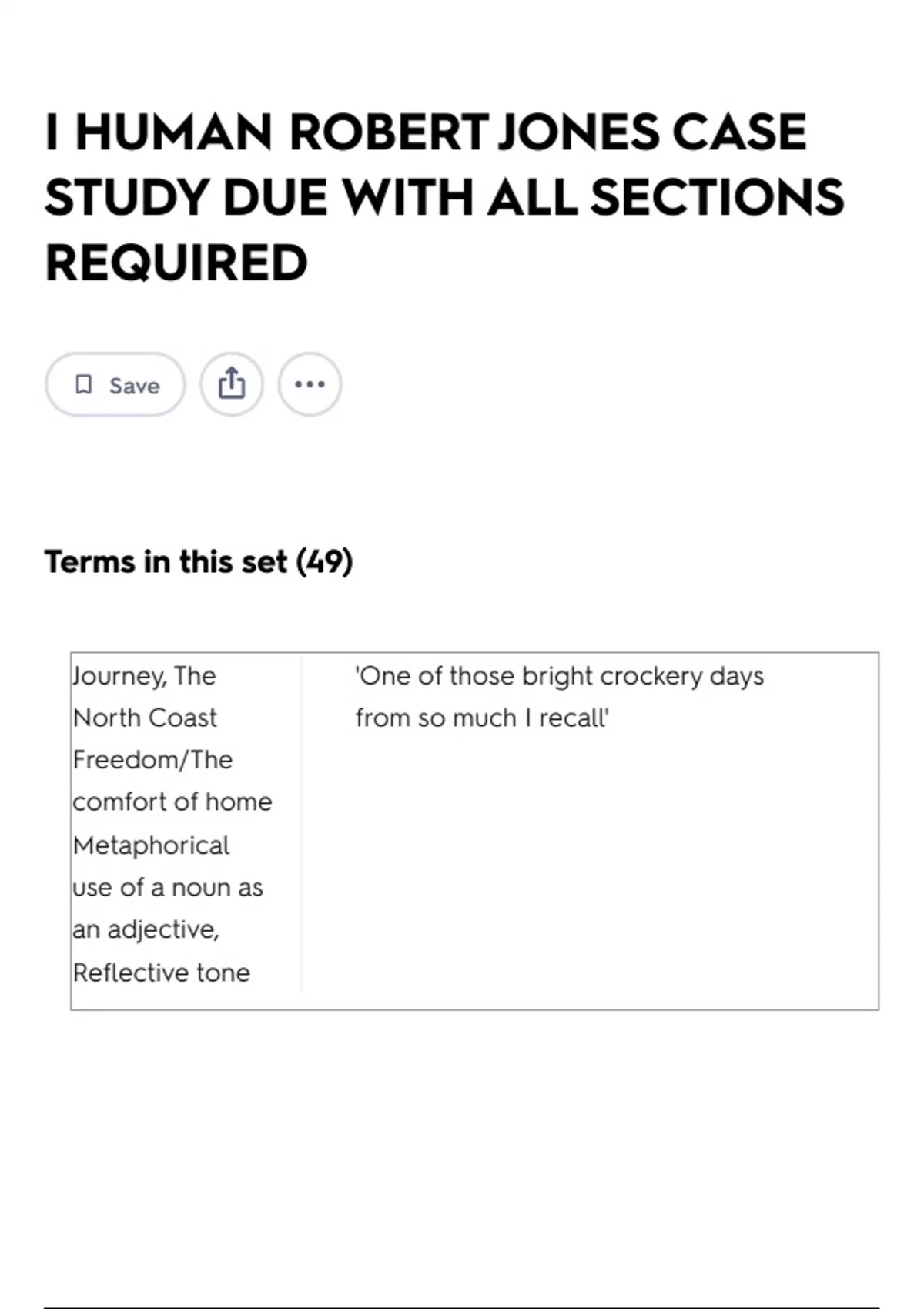Click the 'Freedom/The' text line
924x1309 pixels.
152,760
